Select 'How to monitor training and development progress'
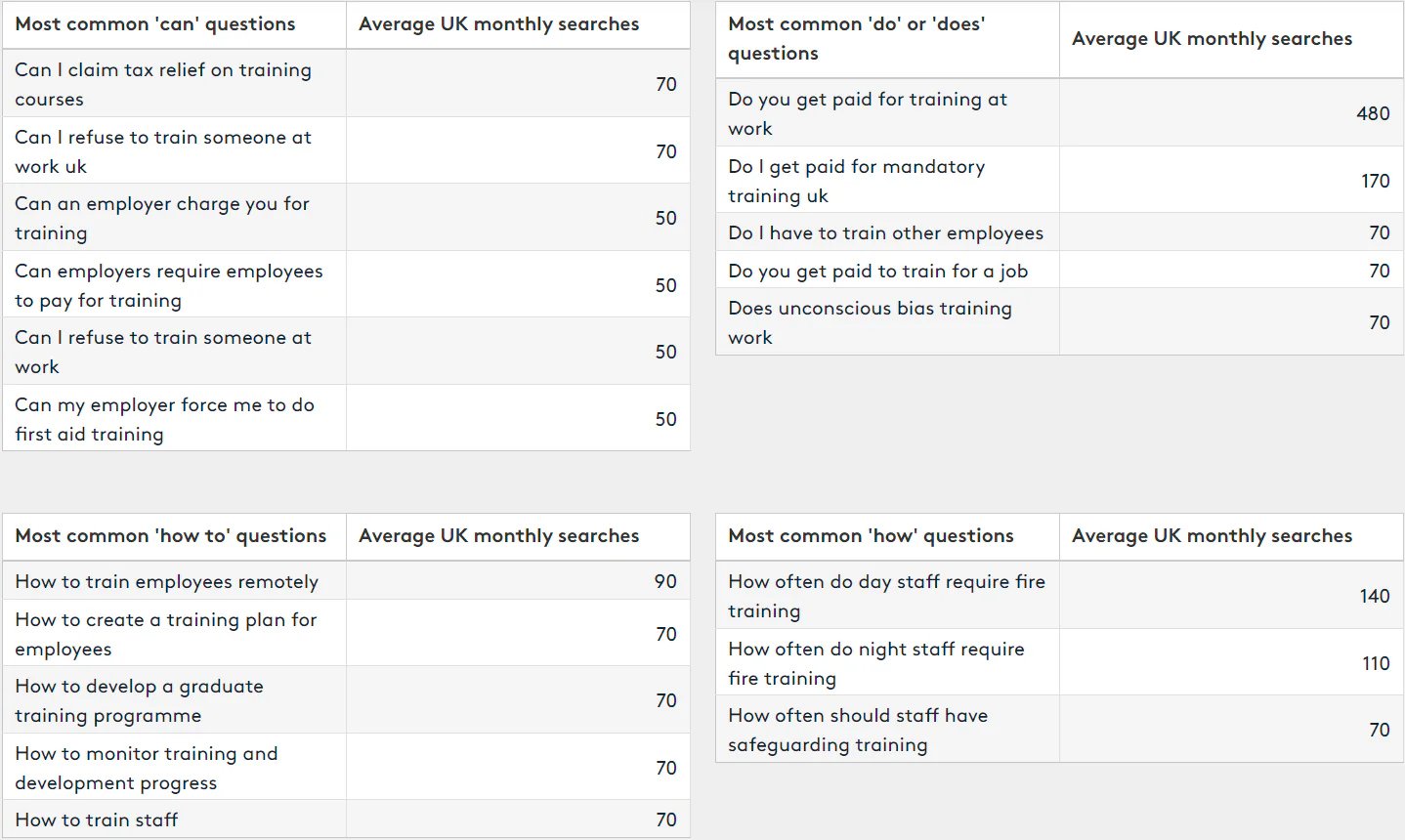 tap(147, 768)
